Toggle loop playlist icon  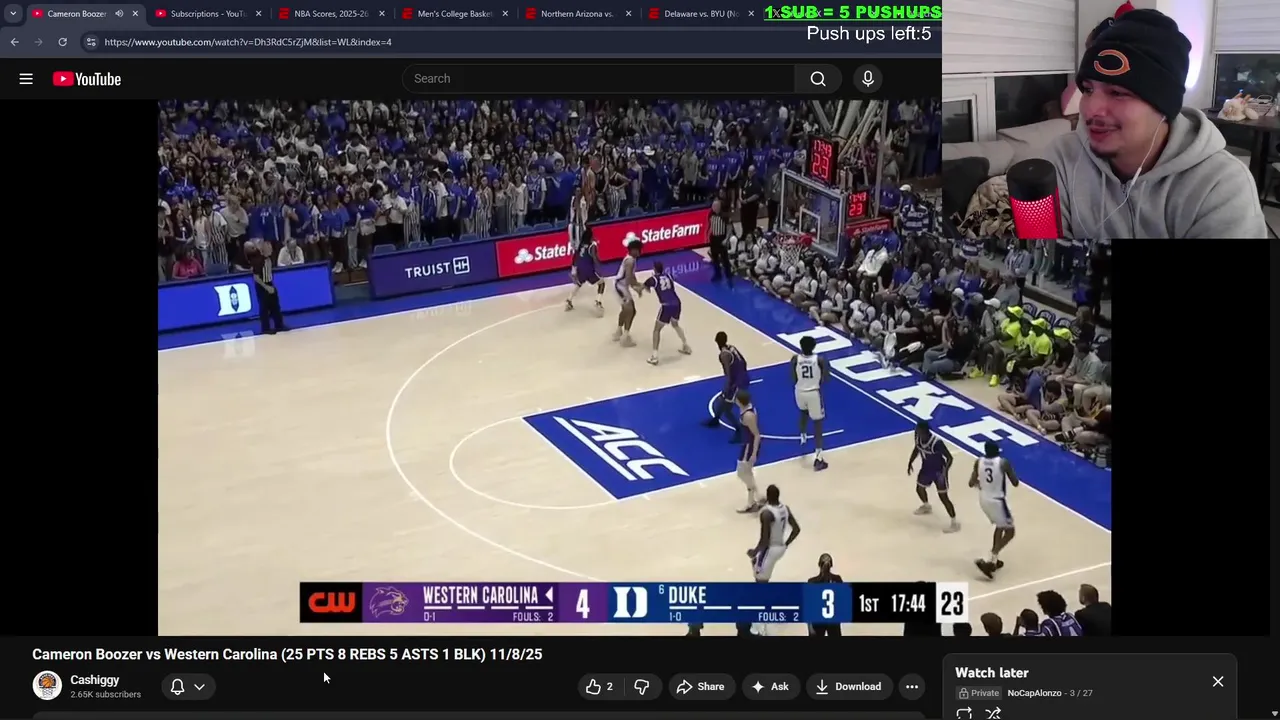pos(964,713)
